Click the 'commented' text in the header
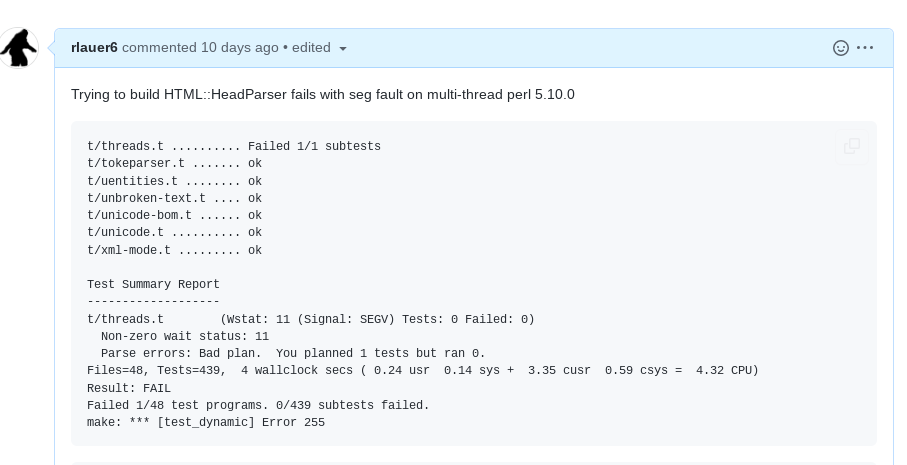907x465 pixels. point(159,47)
